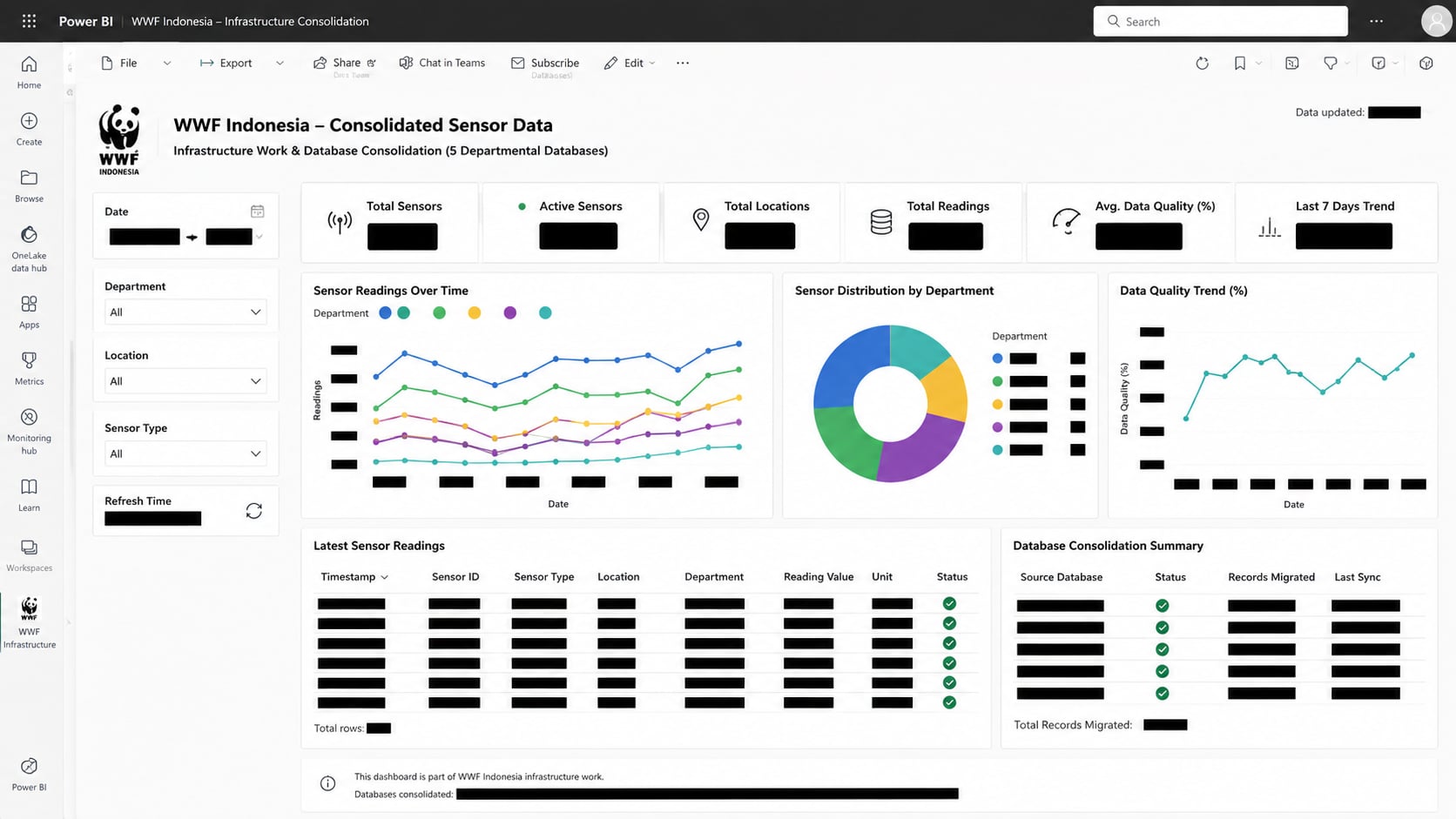This screenshot has width=1456, height=819.
Task: Expand the Export menu chevron
Action: 280,63
